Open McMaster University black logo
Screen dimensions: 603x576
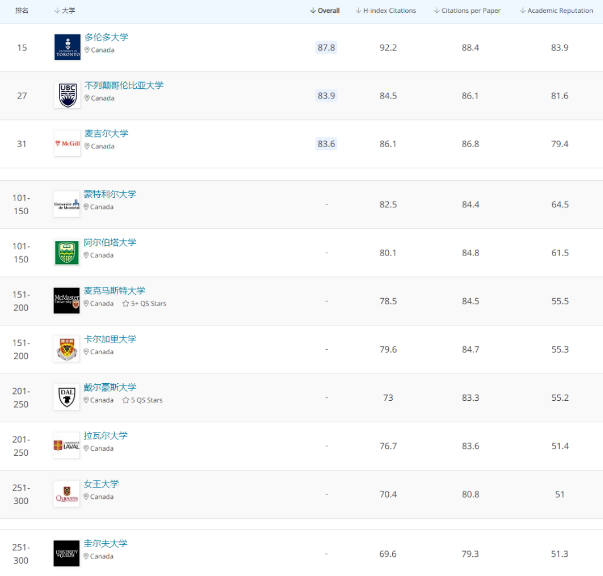[67, 301]
